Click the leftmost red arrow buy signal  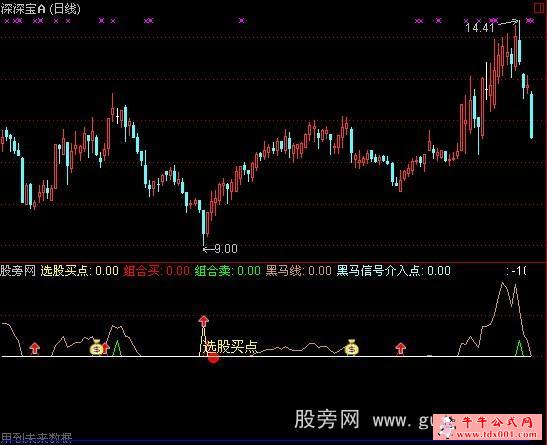tap(34, 348)
